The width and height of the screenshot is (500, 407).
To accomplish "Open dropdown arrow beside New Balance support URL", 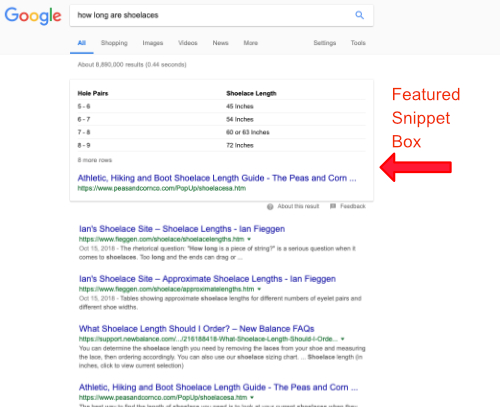I will point(342,339).
